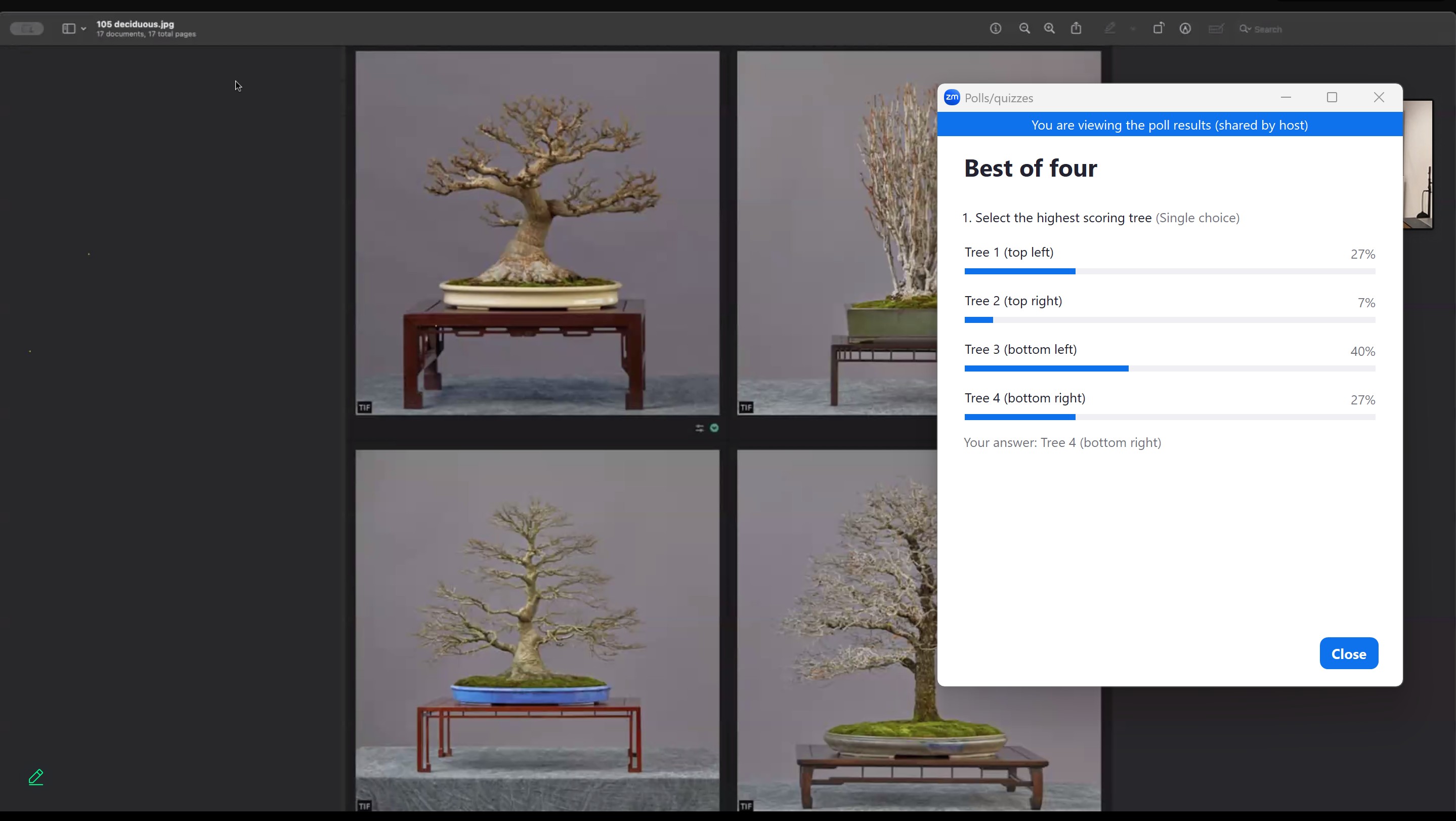Click the zoom out magnifier
This screenshot has width=1456, height=821.
click(1024, 29)
